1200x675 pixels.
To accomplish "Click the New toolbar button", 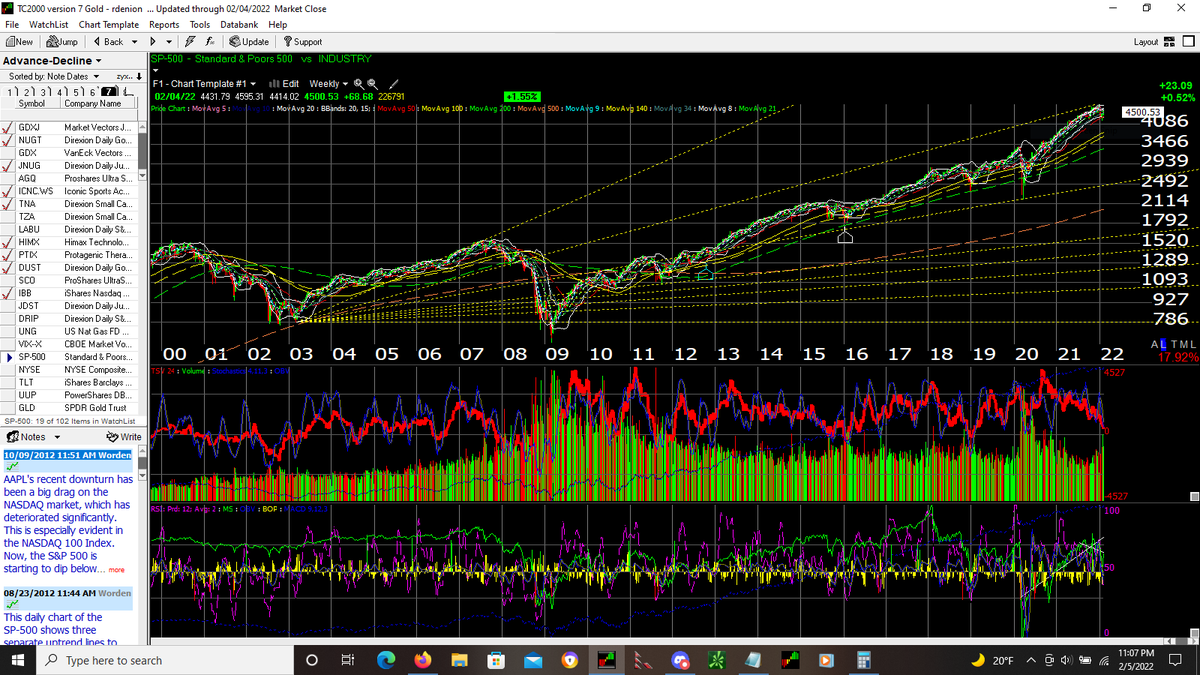I will 20,42.
